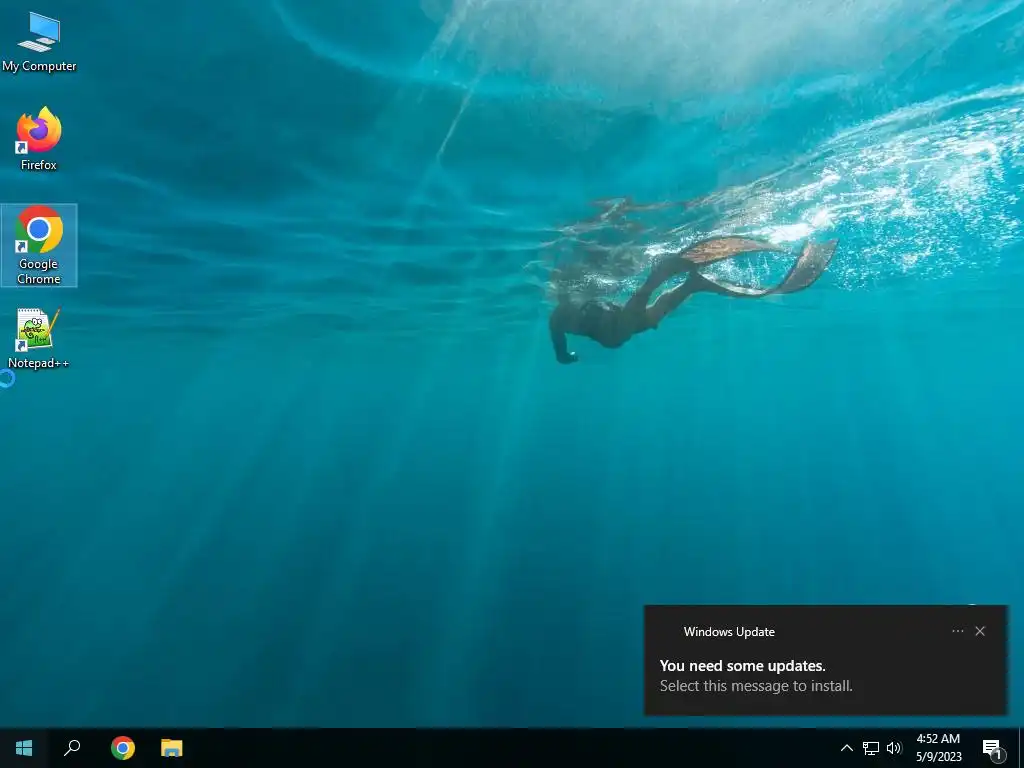Click "You need some updates." message
Image resolution: width=1024 pixels, height=768 pixels.
coord(743,665)
